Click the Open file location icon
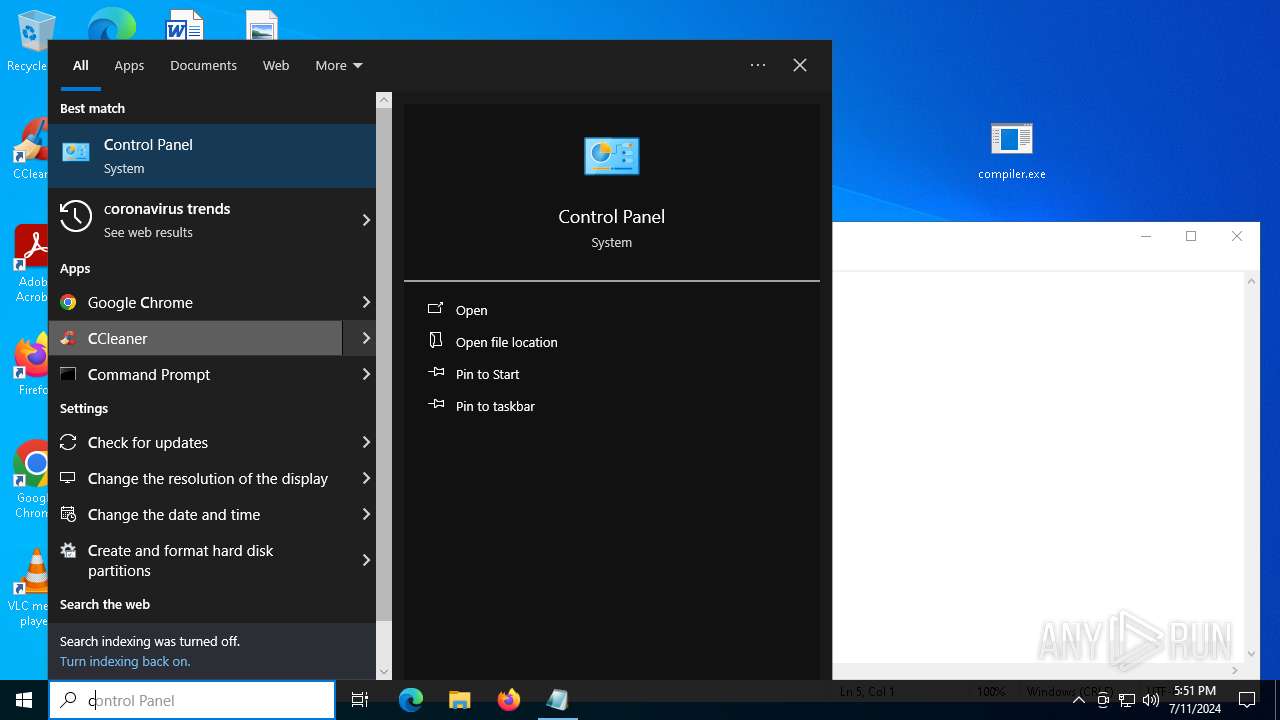The height and width of the screenshot is (720, 1280). click(436, 341)
